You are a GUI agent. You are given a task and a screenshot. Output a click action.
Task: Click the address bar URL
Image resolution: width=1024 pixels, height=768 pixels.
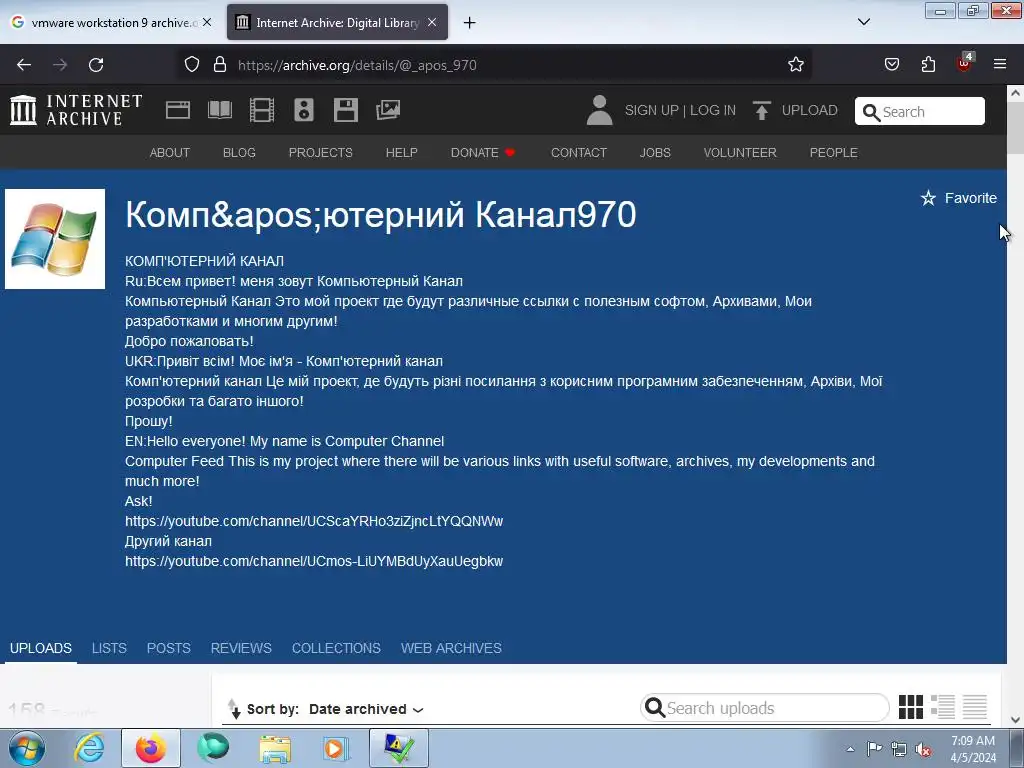click(357, 65)
